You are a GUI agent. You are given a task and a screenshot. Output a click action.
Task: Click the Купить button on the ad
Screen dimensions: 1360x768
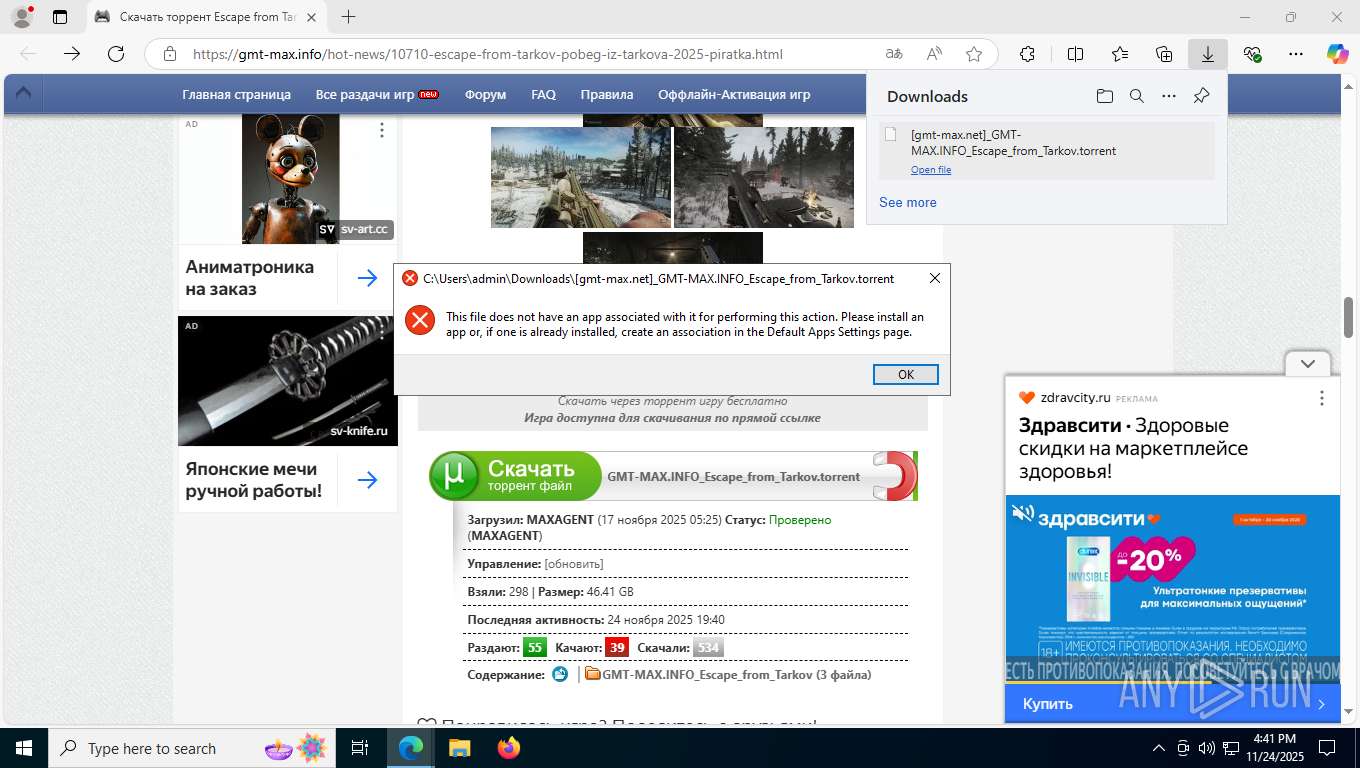[x=1047, y=704]
